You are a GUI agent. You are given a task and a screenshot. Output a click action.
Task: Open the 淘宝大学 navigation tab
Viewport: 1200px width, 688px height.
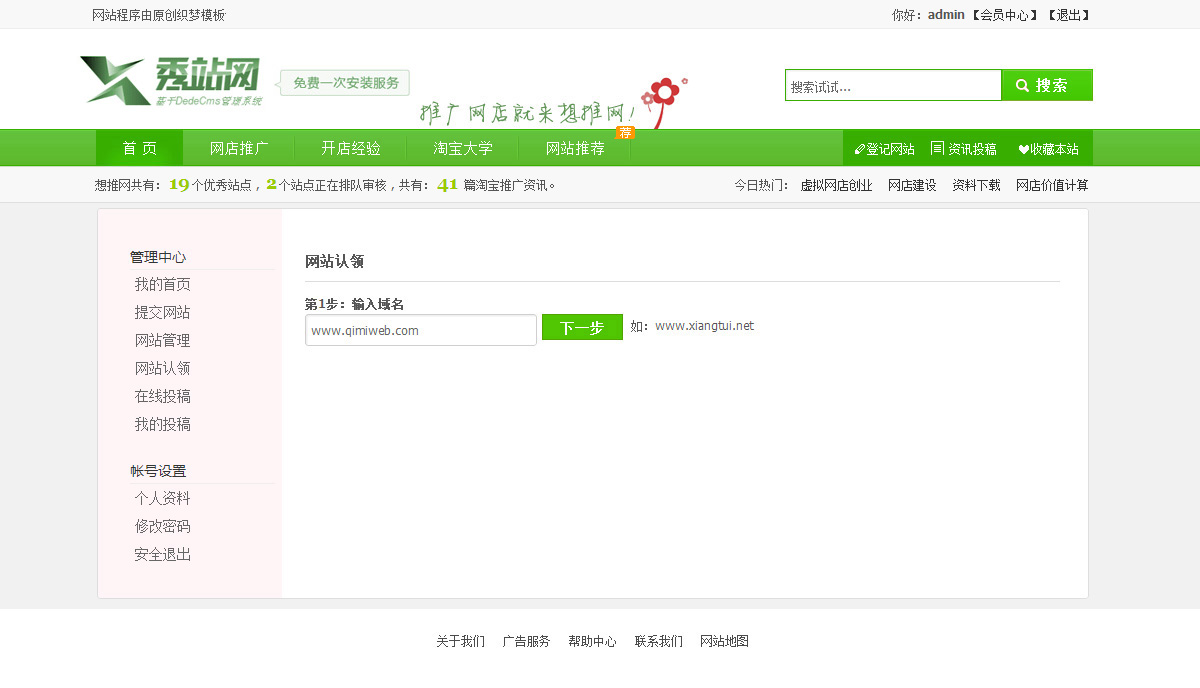pos(463,148)
